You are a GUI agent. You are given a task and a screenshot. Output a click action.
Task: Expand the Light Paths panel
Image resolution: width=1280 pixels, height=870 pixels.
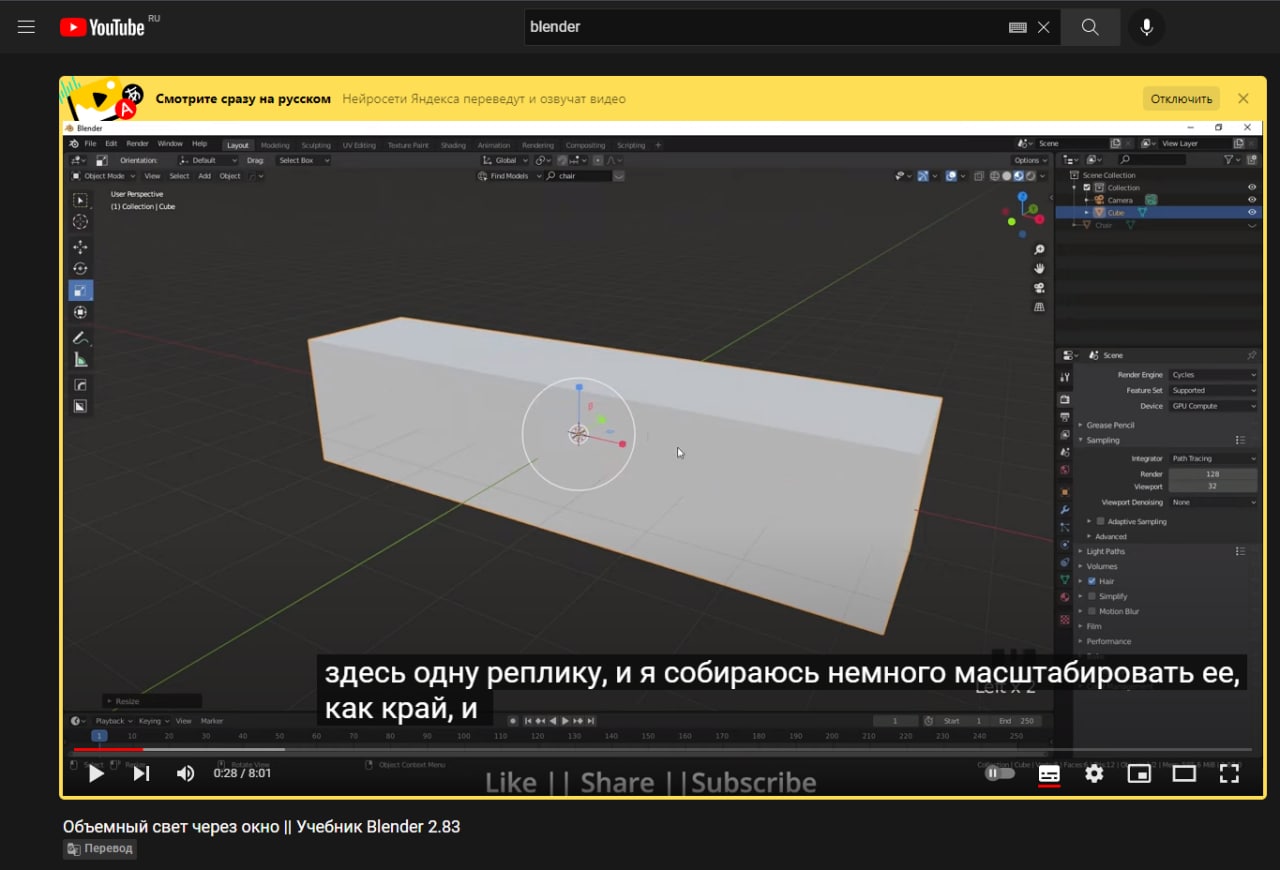click(x=1104, y=551)
